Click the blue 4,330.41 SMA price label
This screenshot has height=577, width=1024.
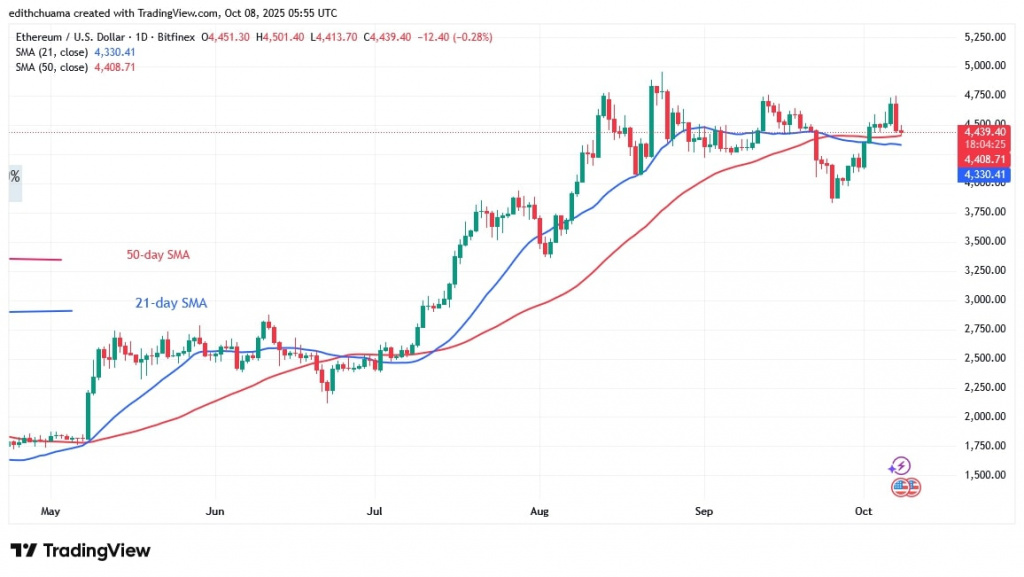click(984, 175)
